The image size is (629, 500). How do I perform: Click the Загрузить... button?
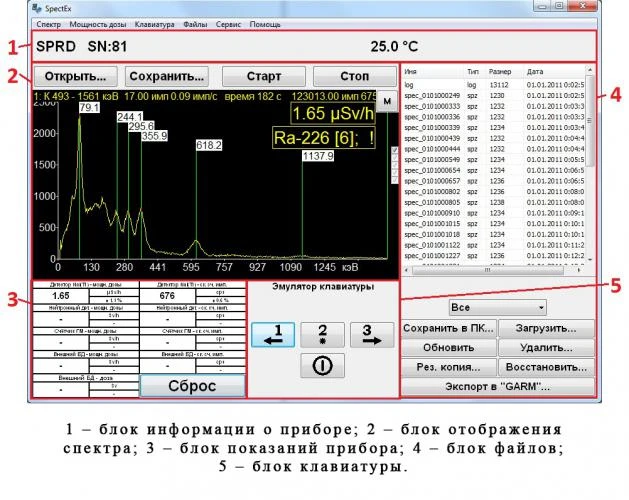[x=546, y=328]
